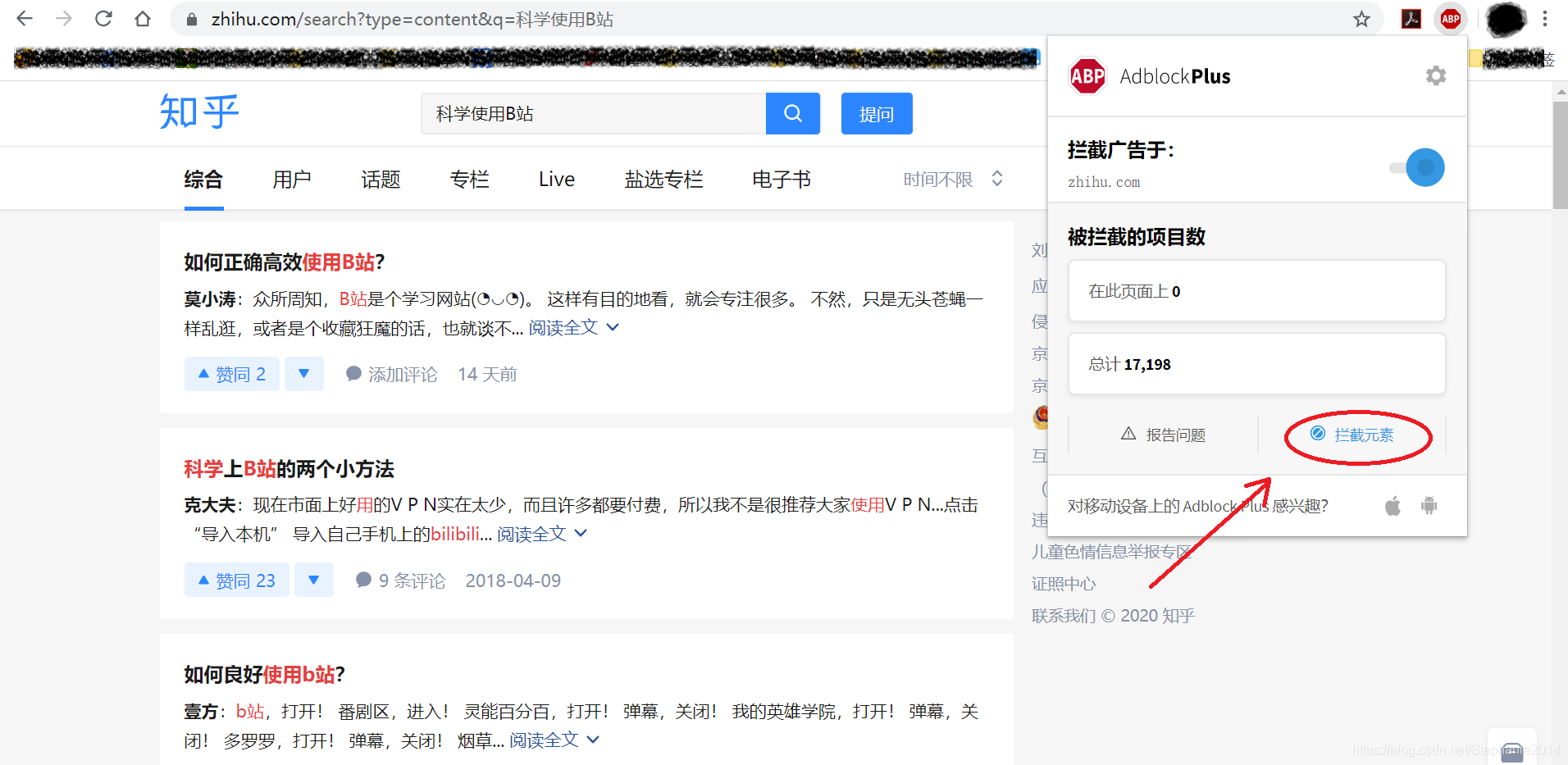Click the 提问 button

pos(877,113)
